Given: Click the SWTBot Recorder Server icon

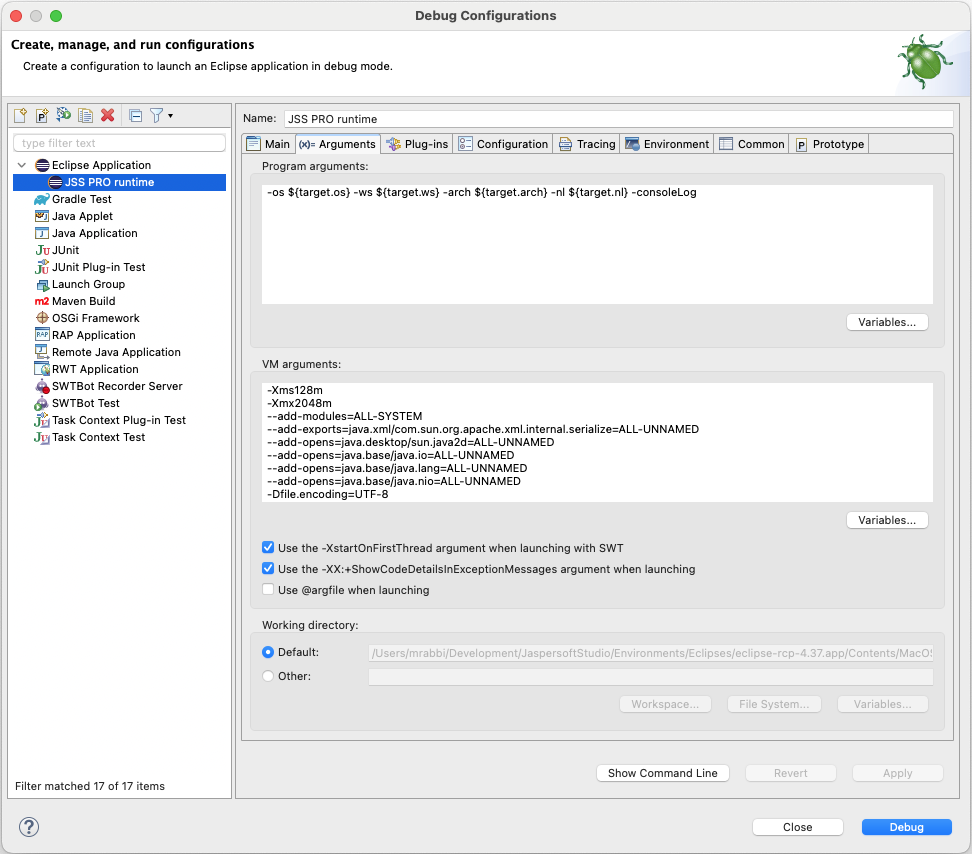Looking at the screenshot, I should click(x=42, y=386).
